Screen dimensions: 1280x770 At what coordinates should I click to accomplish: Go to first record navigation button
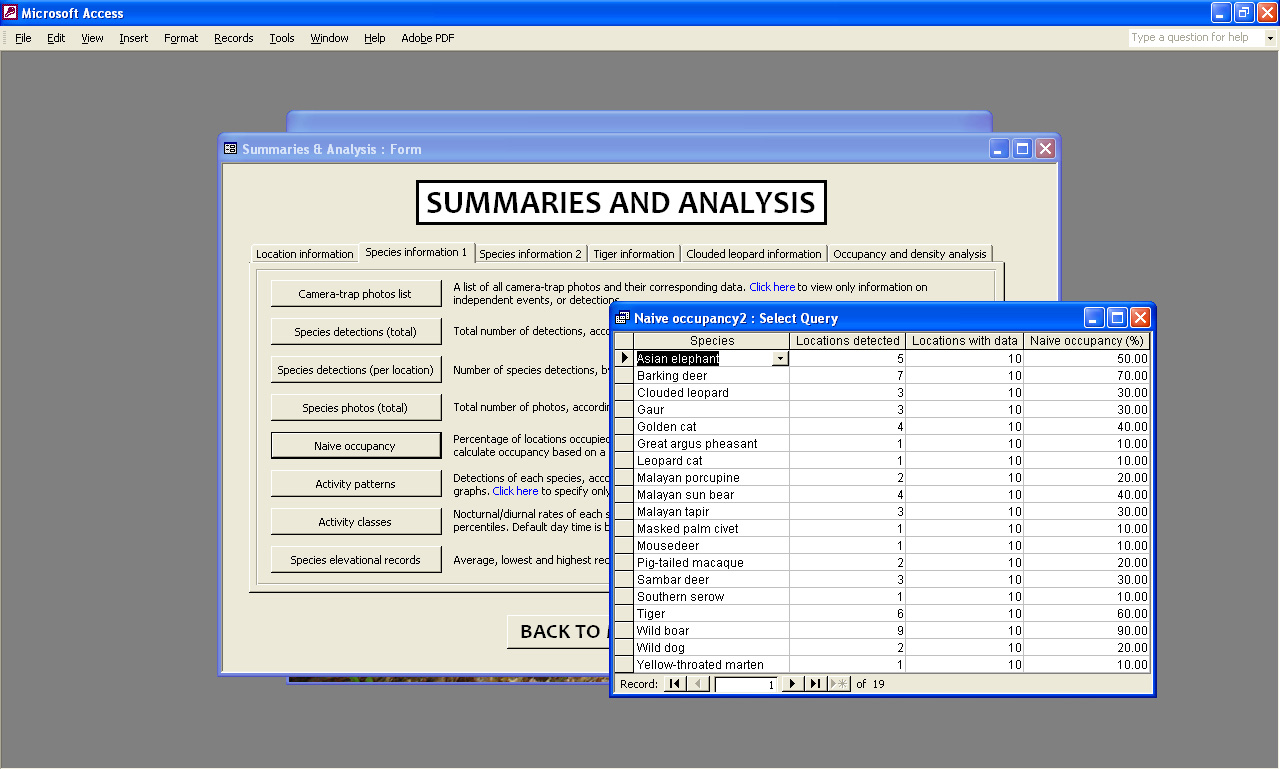675,684
